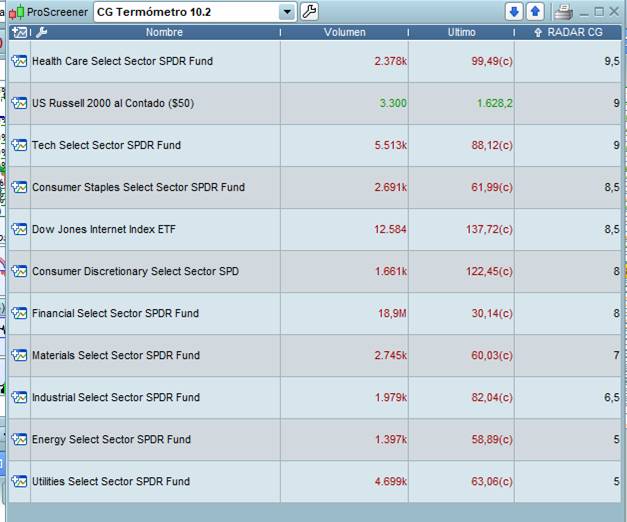Open the CG Termómetro 10.2 screener dropdown

[288, 12]
